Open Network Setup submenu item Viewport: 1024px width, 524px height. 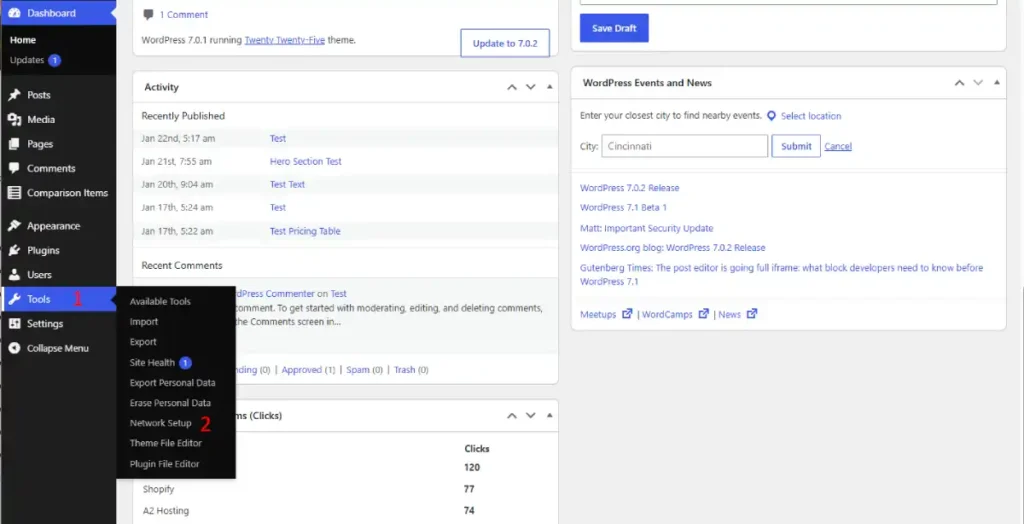(161, 423)
